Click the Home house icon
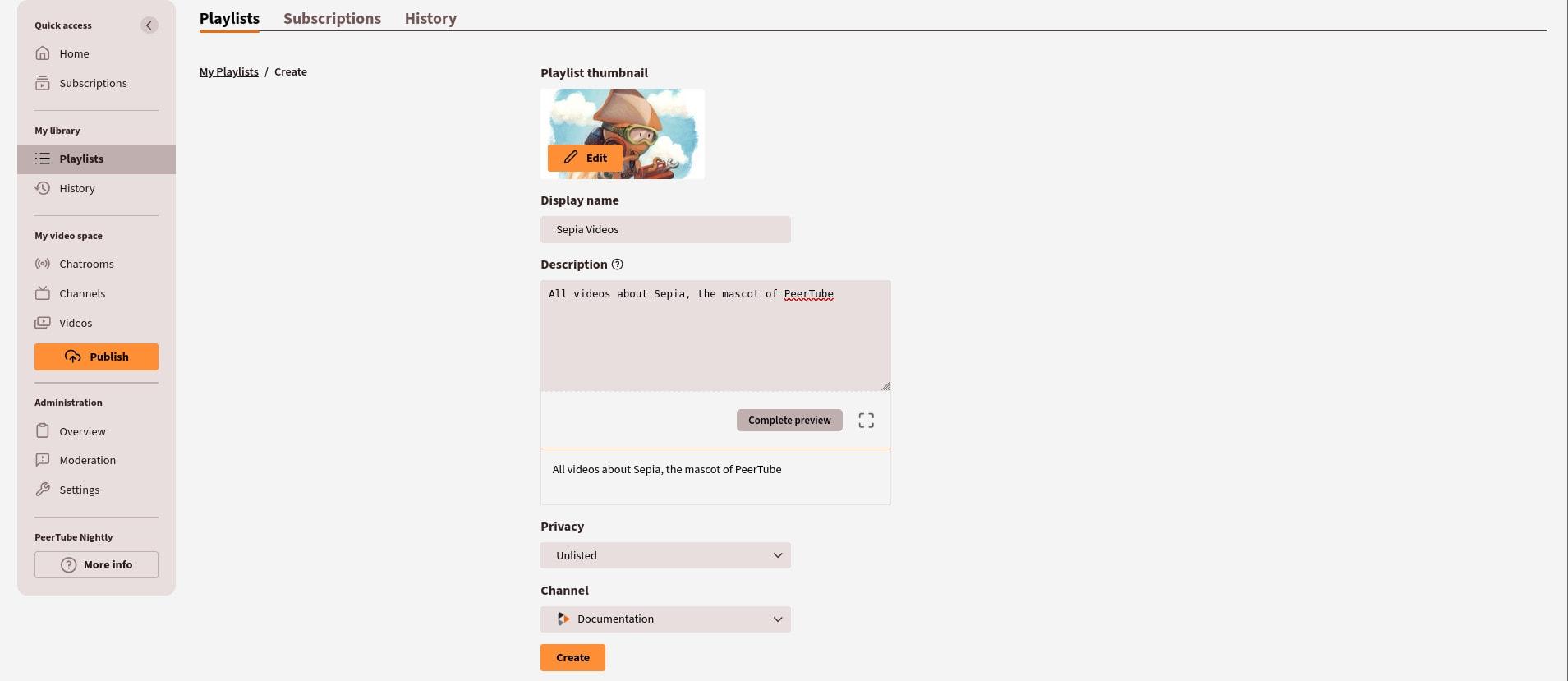 (x=43, y=53)
